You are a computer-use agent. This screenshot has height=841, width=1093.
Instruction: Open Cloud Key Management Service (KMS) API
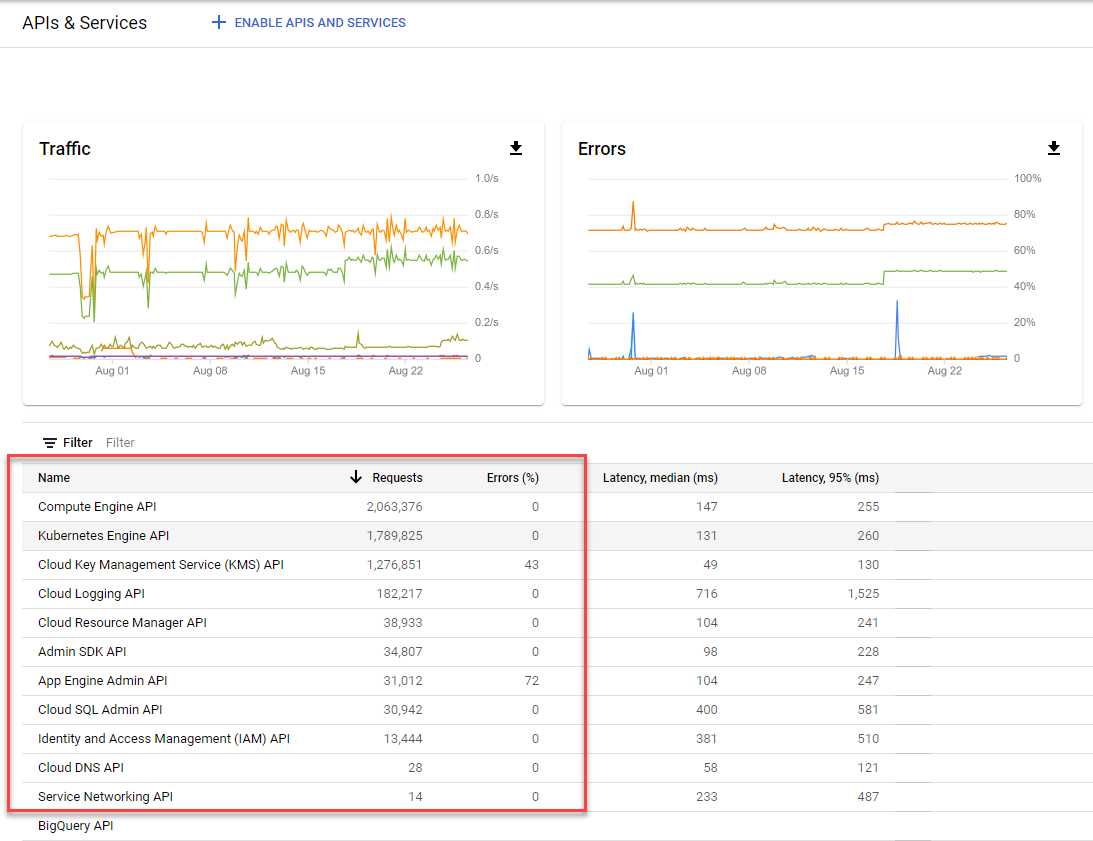pos(161,565)
